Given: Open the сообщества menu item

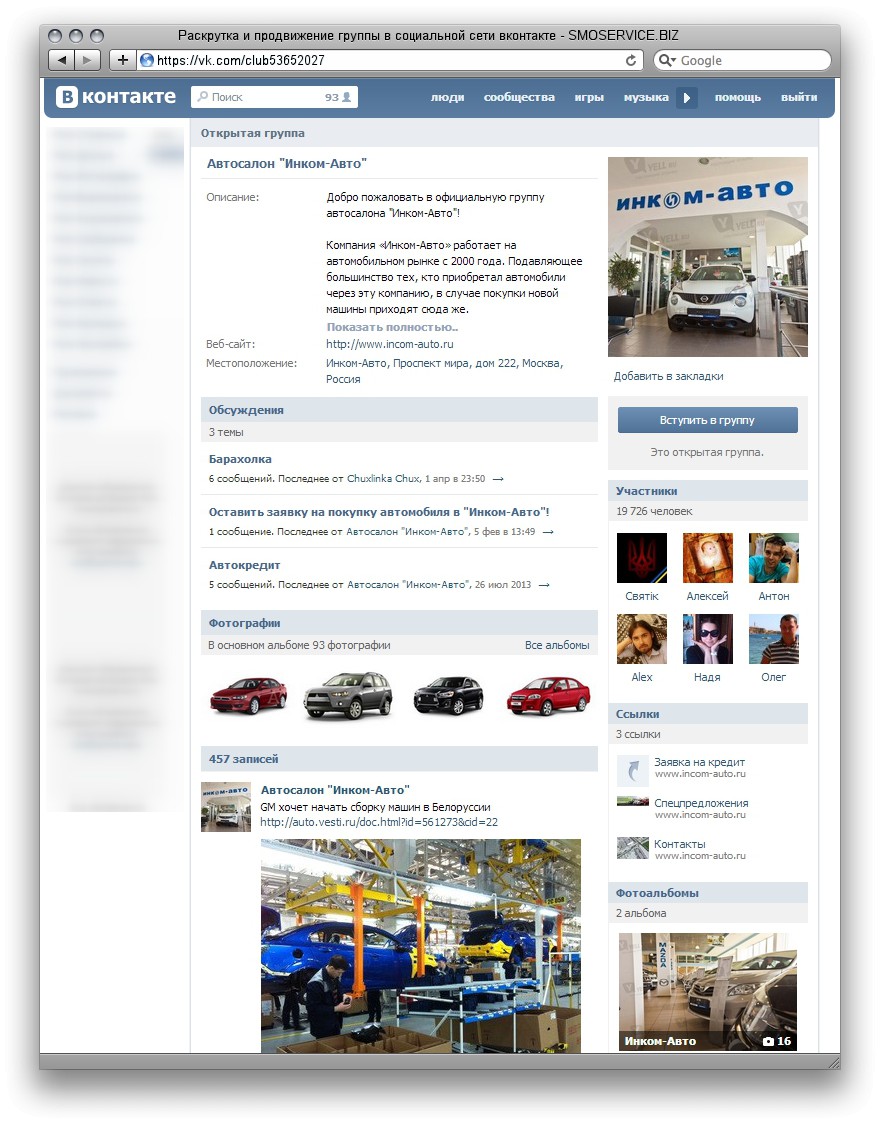Looking at the screenshot, I should click(519, 97).
